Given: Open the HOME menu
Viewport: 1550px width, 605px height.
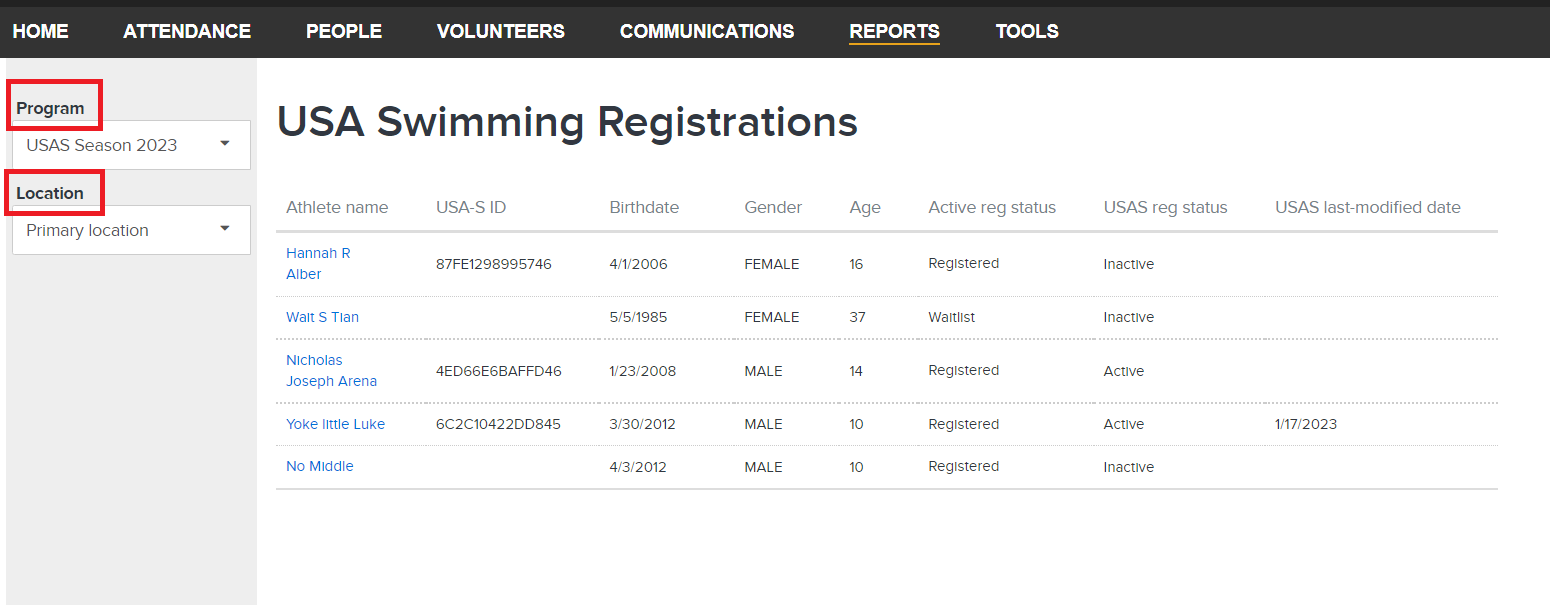Looking at the screenshot, I should coord(41,31).
